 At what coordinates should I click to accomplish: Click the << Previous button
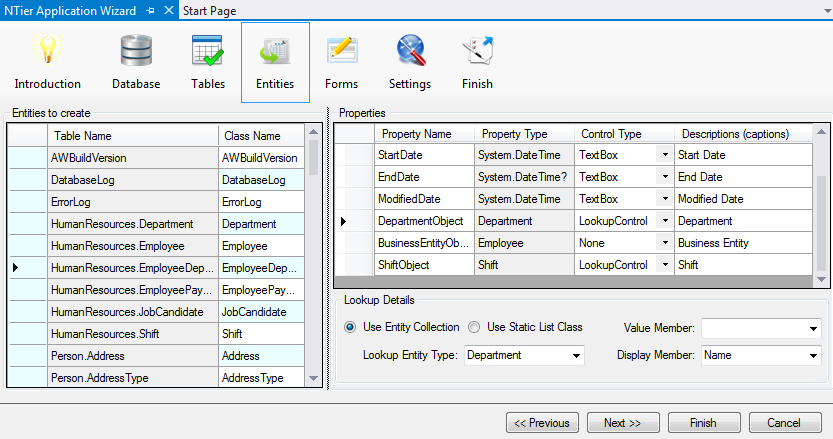(542, 423)
